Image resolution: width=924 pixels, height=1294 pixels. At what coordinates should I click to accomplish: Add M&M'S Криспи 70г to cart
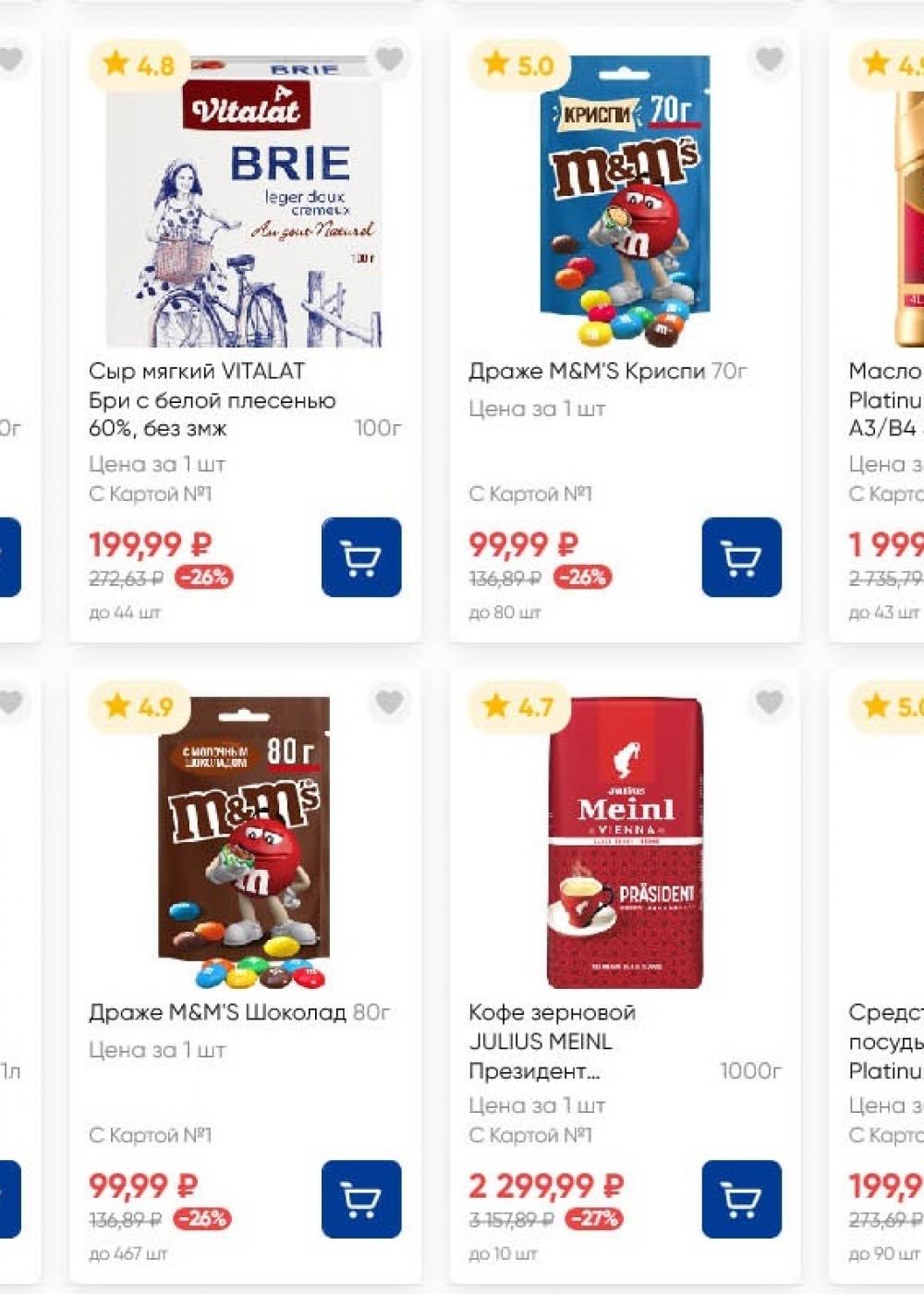pyautogui.click(x=741, y=557)
